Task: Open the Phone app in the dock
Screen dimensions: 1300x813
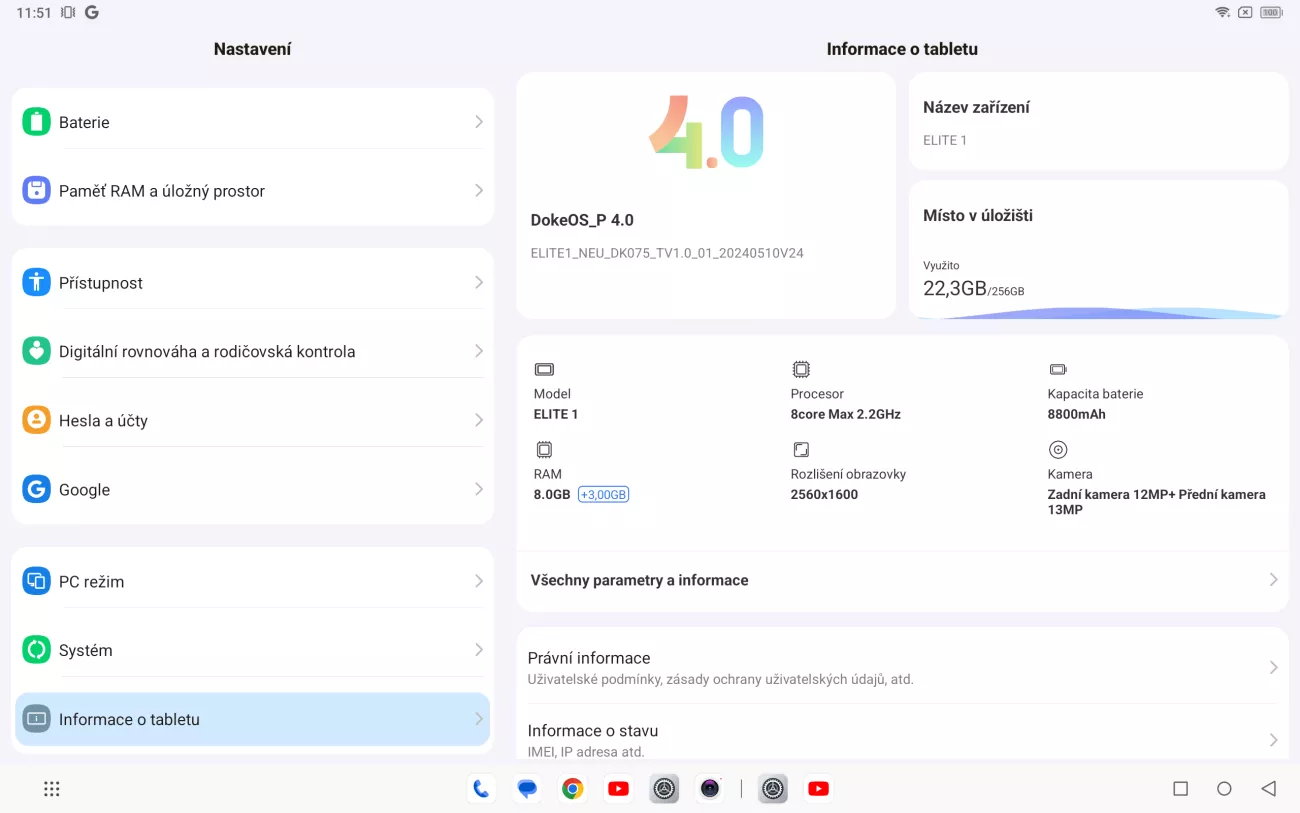Action: pyautogui.click(x=481, y=789)
